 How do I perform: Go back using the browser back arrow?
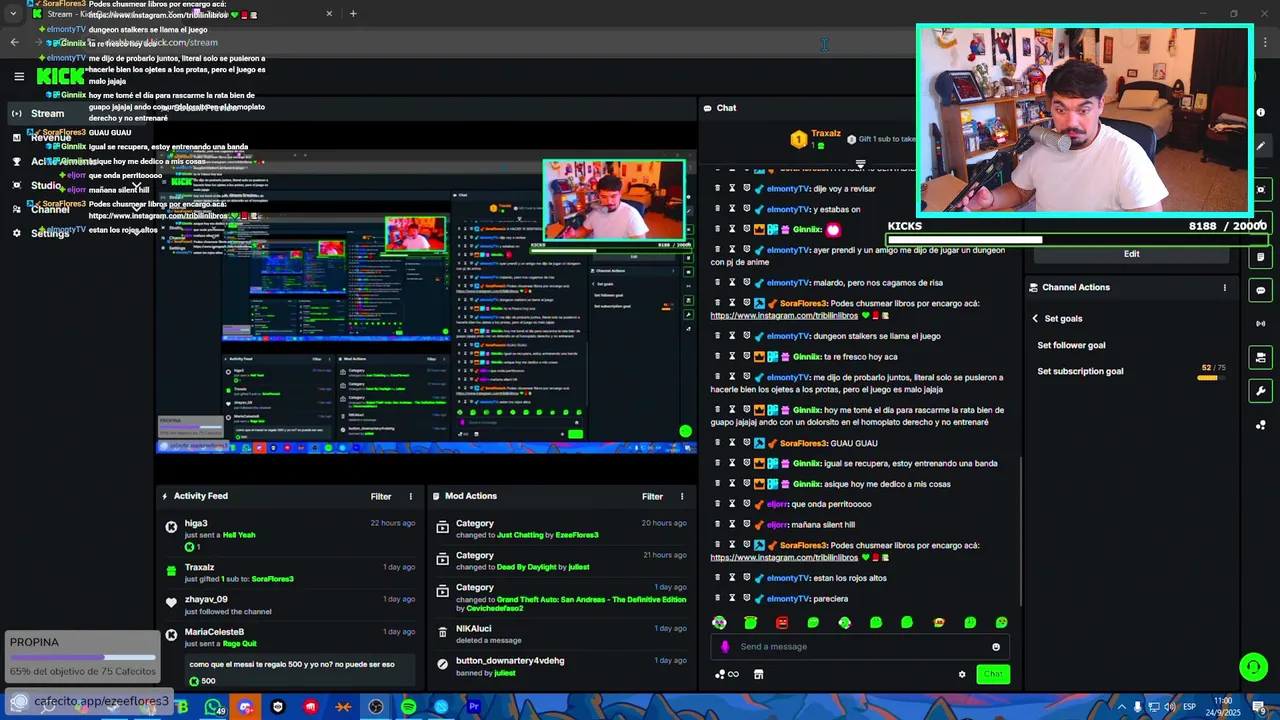click(14, 42)
